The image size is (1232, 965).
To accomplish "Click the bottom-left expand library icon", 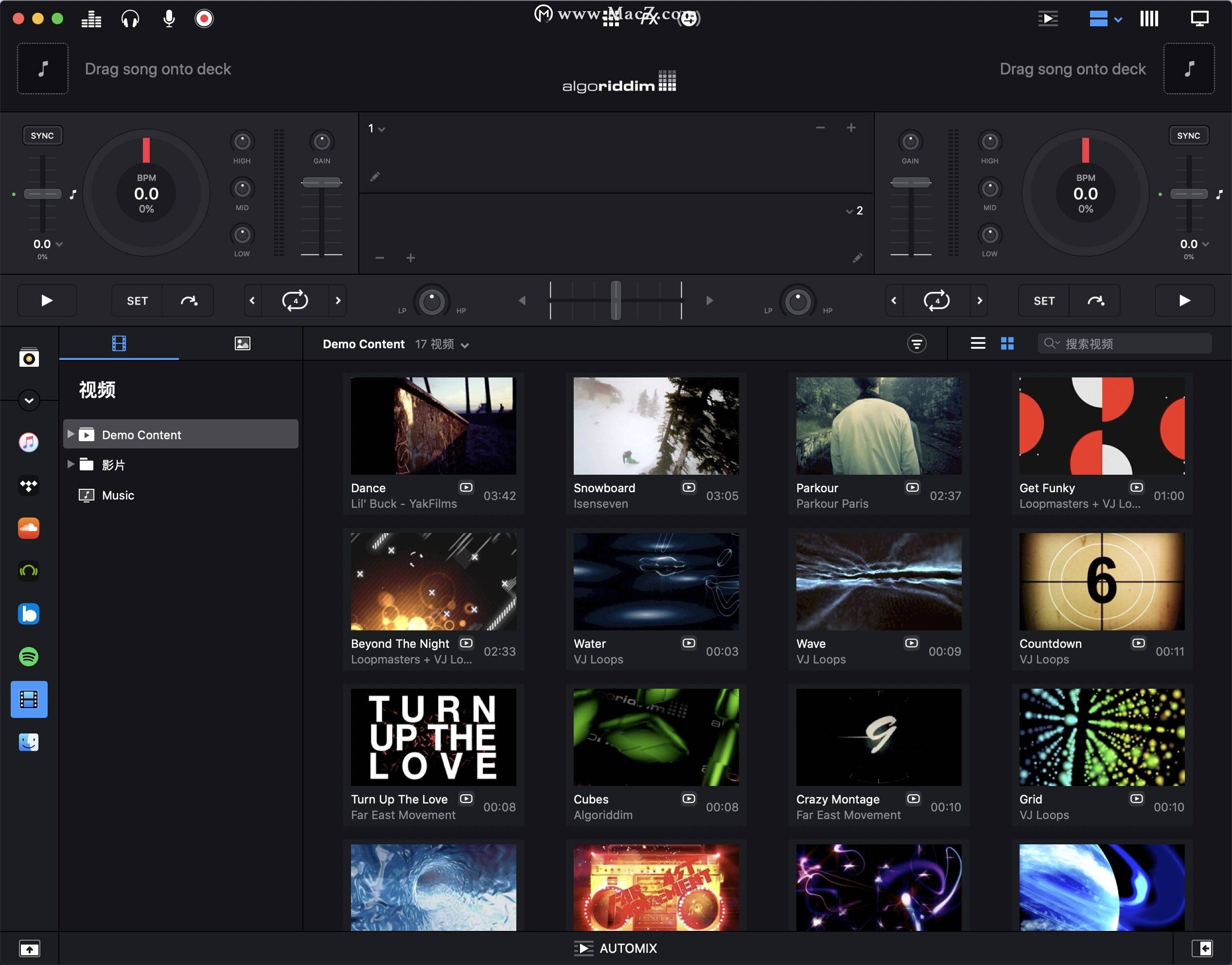I will click(x=29, y=948).
